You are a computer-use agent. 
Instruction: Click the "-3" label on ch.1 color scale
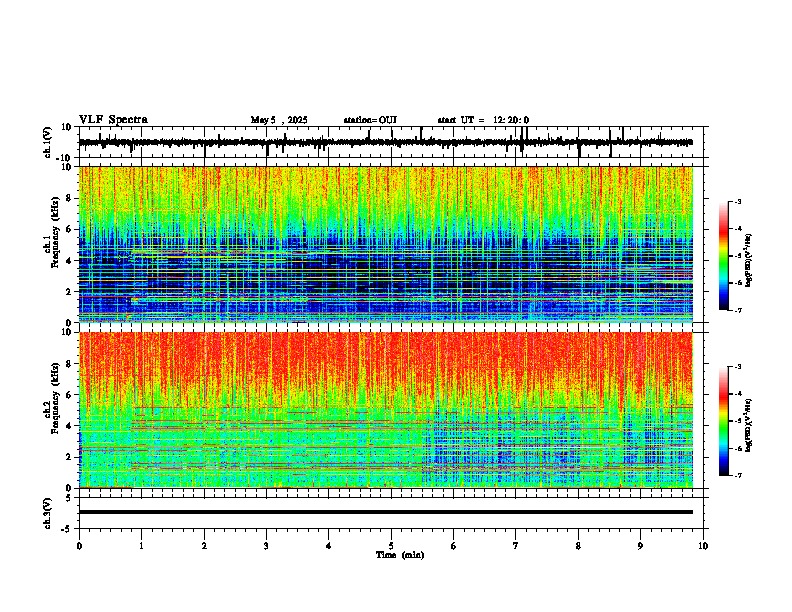click(x=737, y=202)
